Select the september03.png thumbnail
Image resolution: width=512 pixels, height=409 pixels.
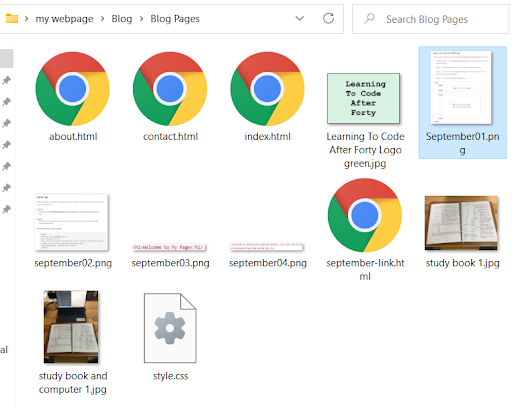tap(169, 247)
